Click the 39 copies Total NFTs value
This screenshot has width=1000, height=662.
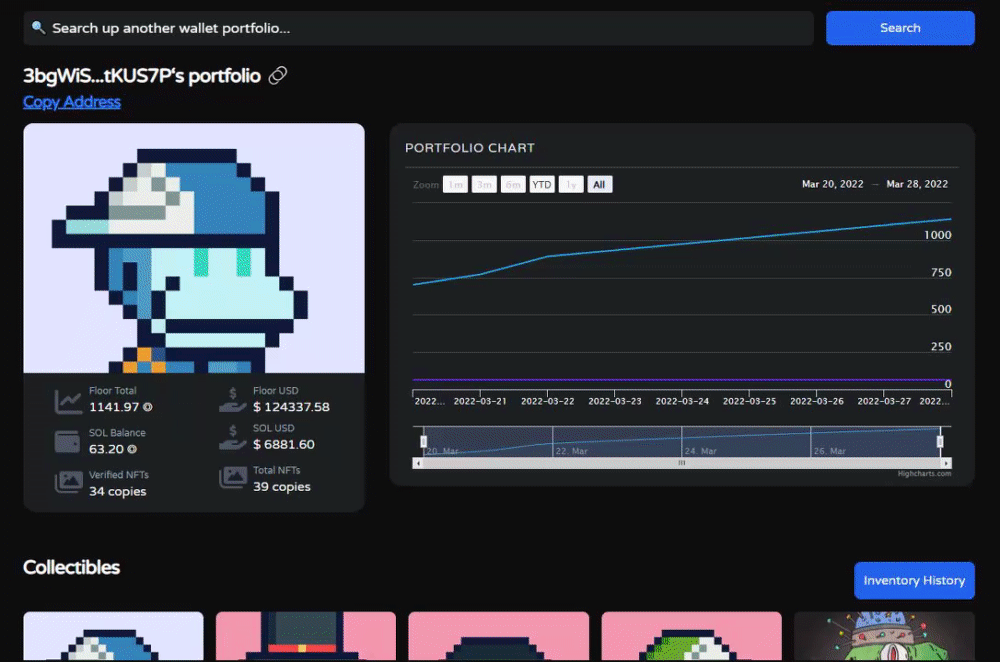coord(282,487)
